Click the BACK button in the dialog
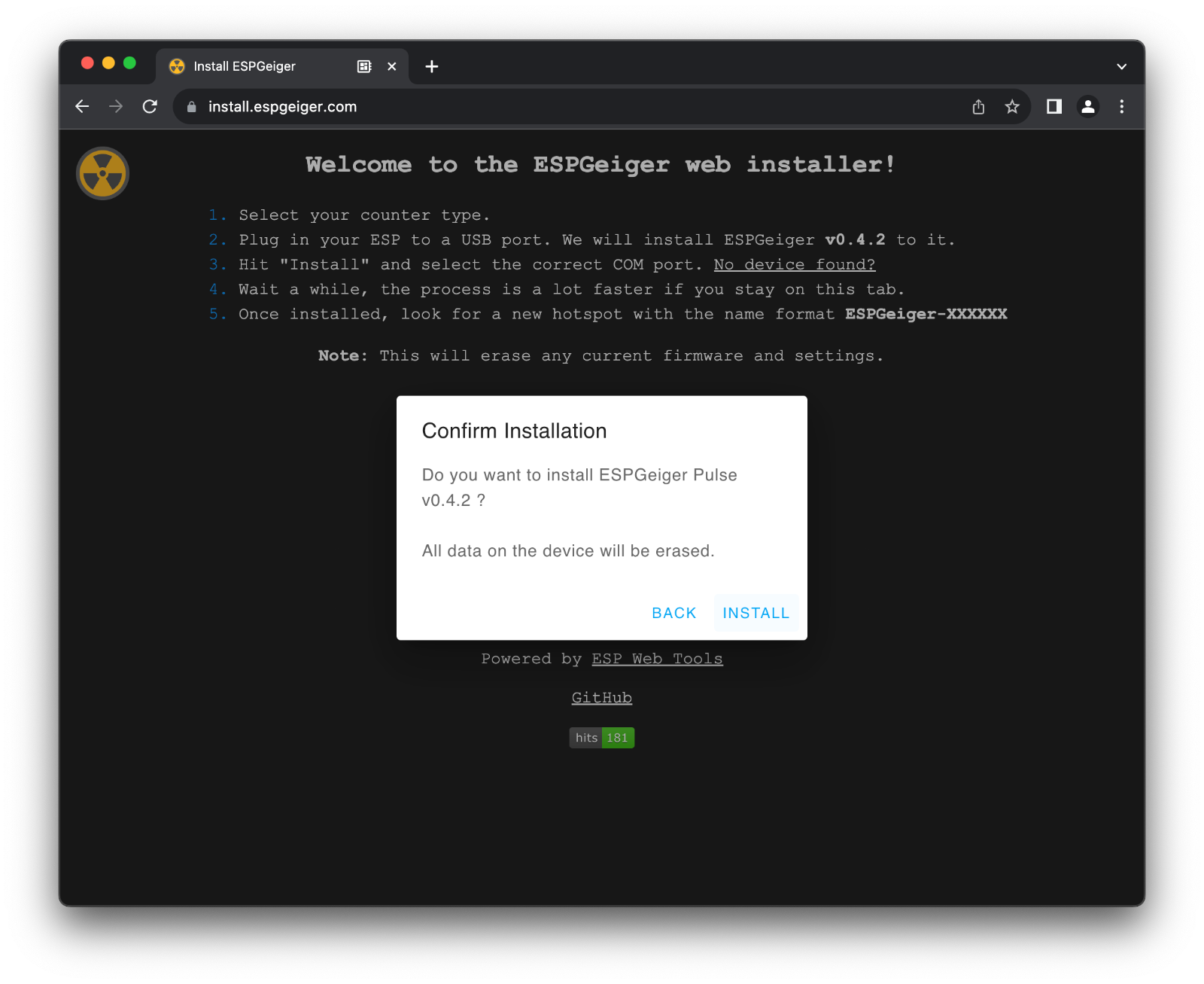Viewport: 1204px width, 984px height. 673,613
